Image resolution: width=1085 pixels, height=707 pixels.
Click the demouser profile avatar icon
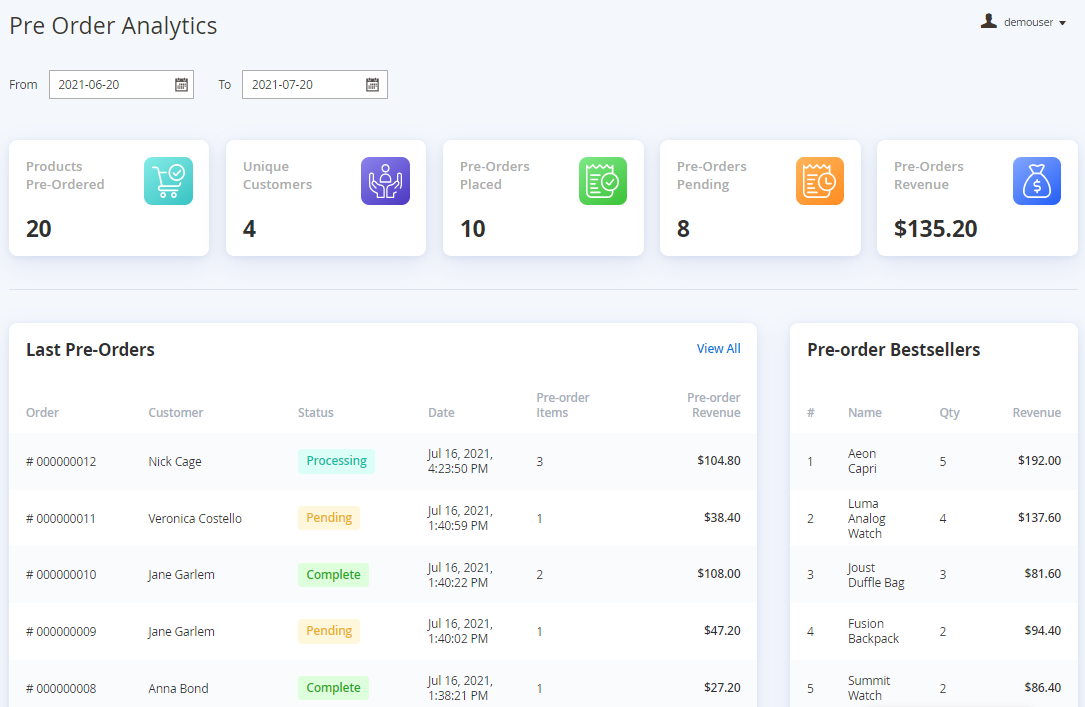(x=989, y=21)
